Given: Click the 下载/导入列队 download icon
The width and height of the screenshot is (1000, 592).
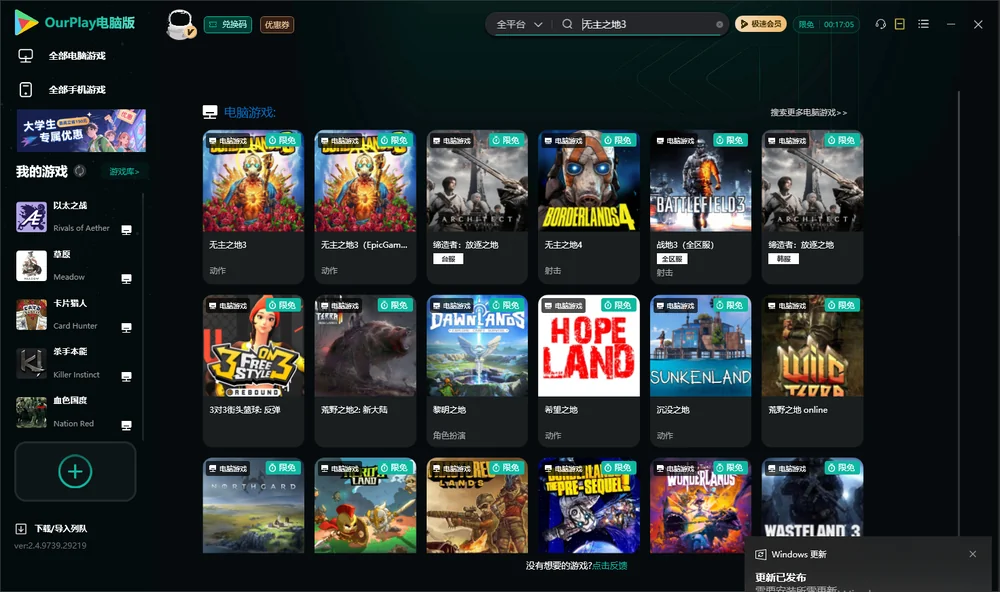Looking at the screenshot, I should click(21, 529).
